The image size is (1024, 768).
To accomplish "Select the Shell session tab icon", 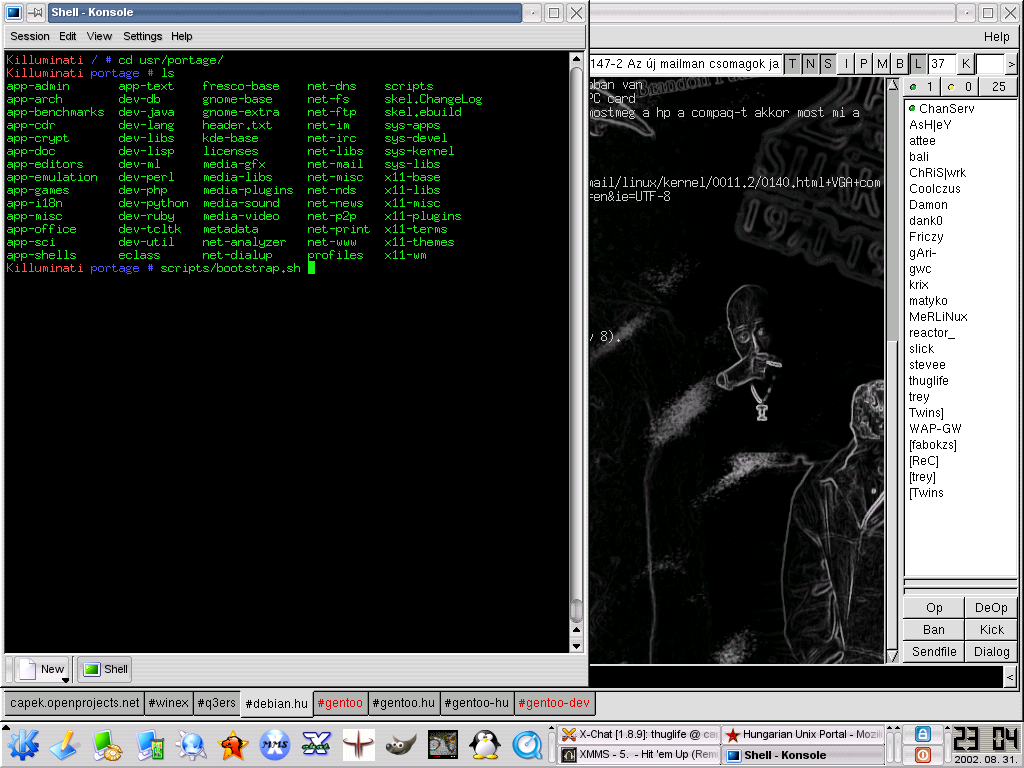I will point(92,669).
